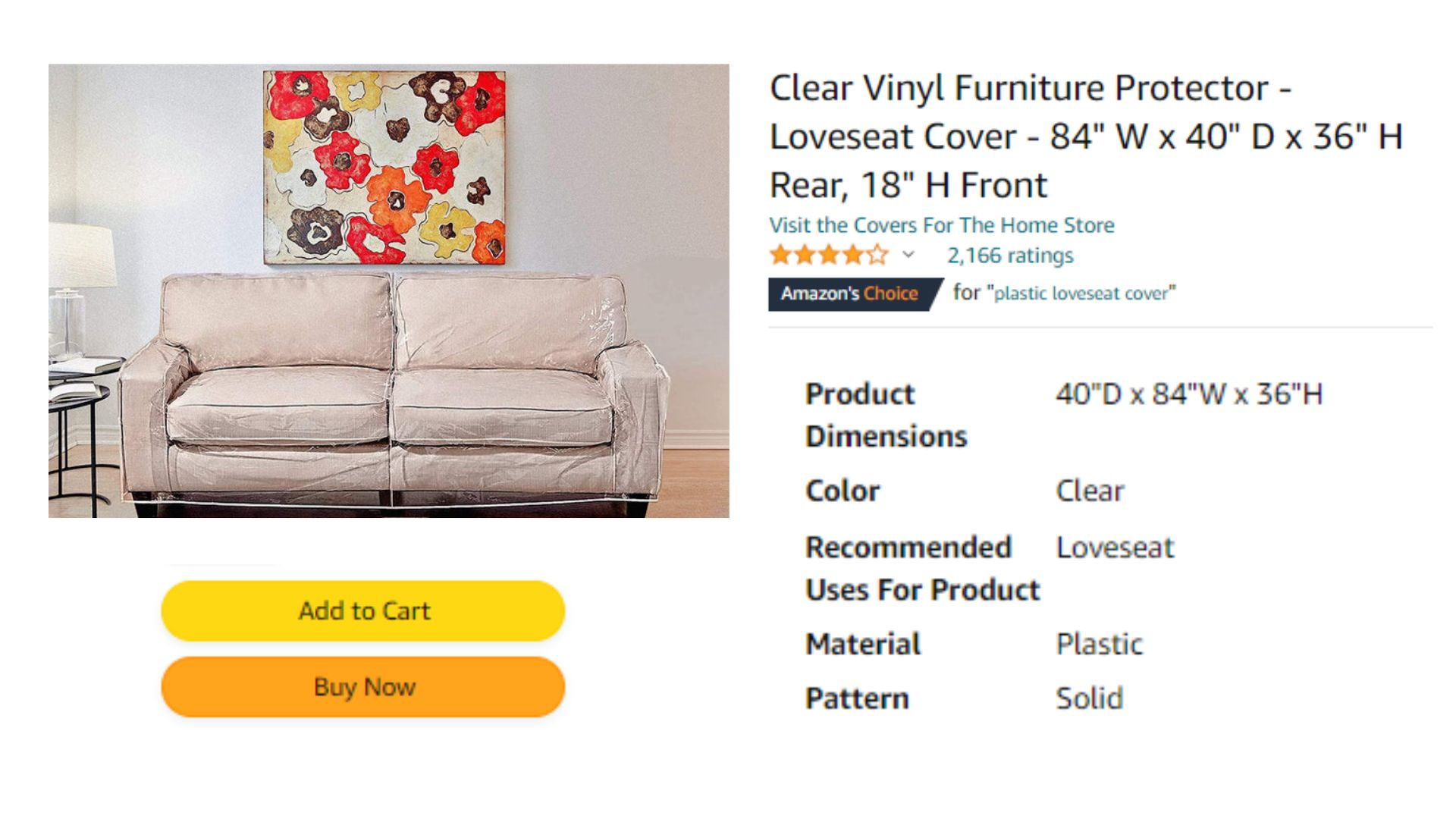Click the Buy Now button

click(363, 687)
